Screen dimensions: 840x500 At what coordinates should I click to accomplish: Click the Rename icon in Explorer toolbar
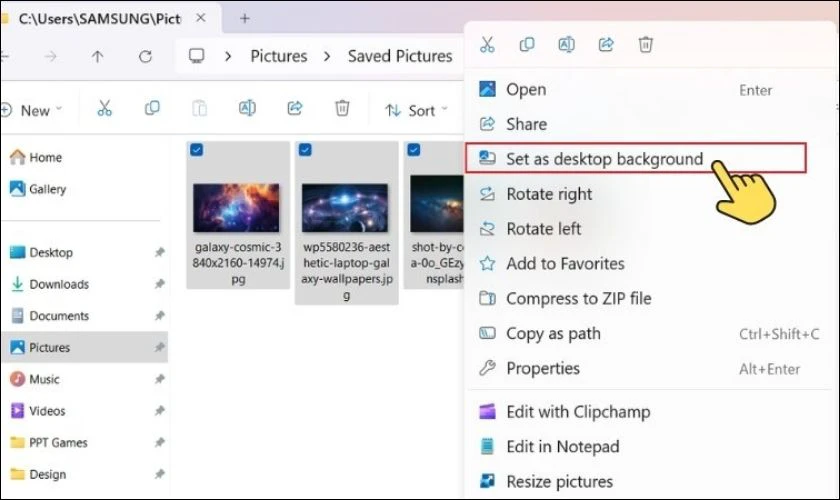247,108
